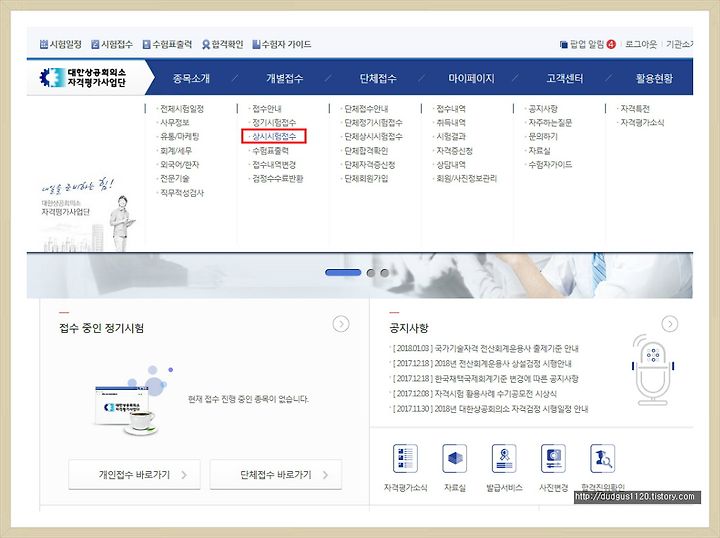Open 수험표출력 print icon link
The width and height of the screenshot is (720, 538).
[x=167, y=44]
